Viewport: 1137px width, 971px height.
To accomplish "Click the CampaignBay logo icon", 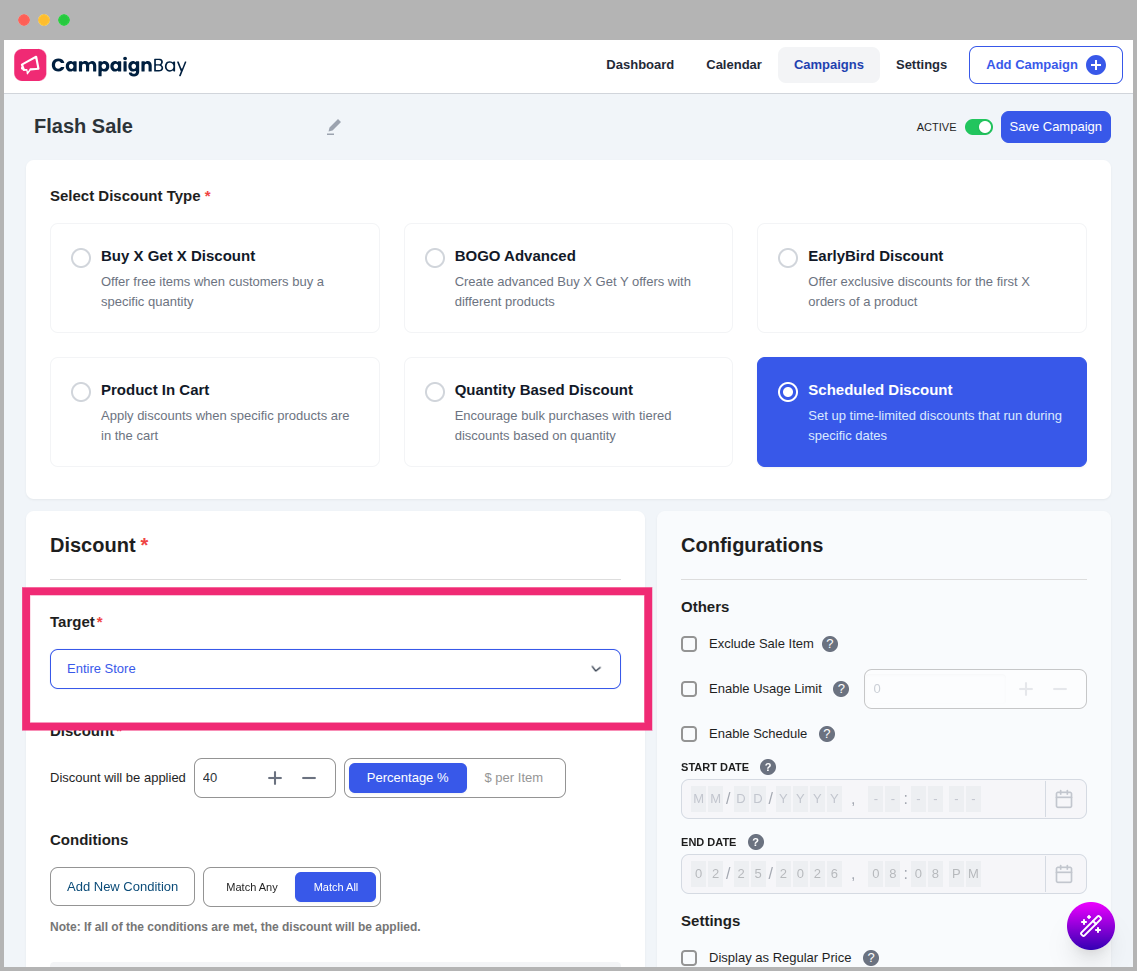I will 30,65.
